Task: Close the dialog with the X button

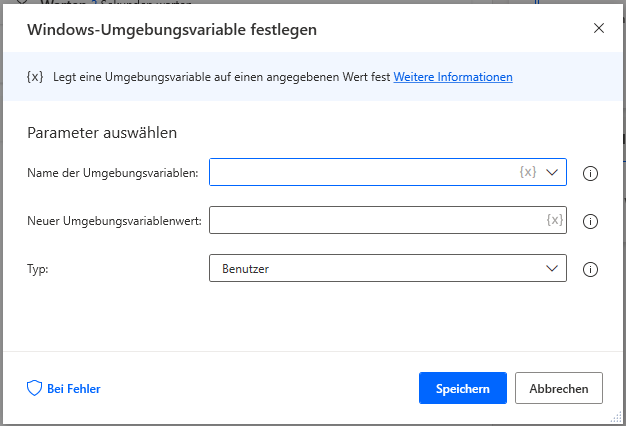Action: coord(598,28)
